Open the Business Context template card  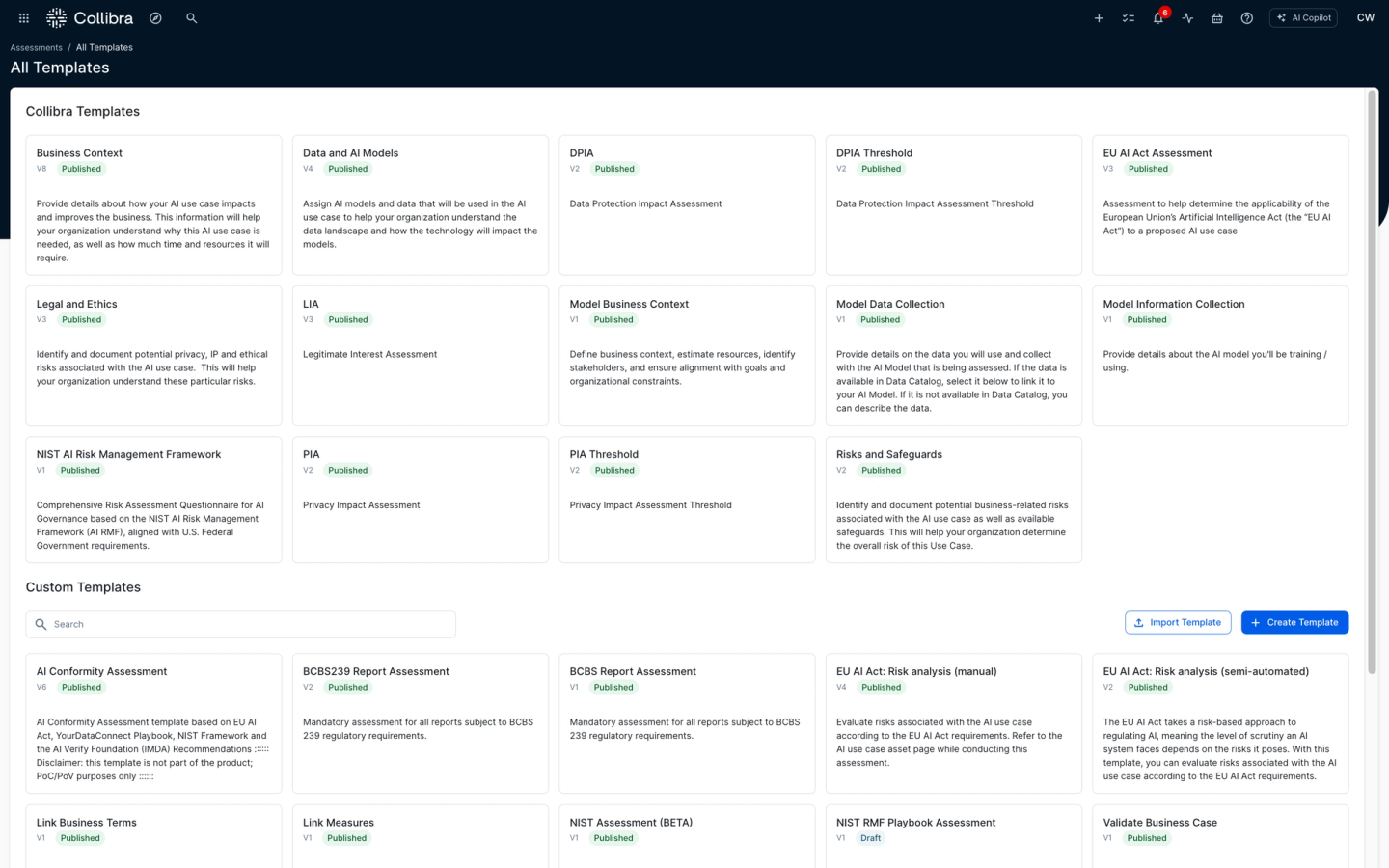point(153,204)
